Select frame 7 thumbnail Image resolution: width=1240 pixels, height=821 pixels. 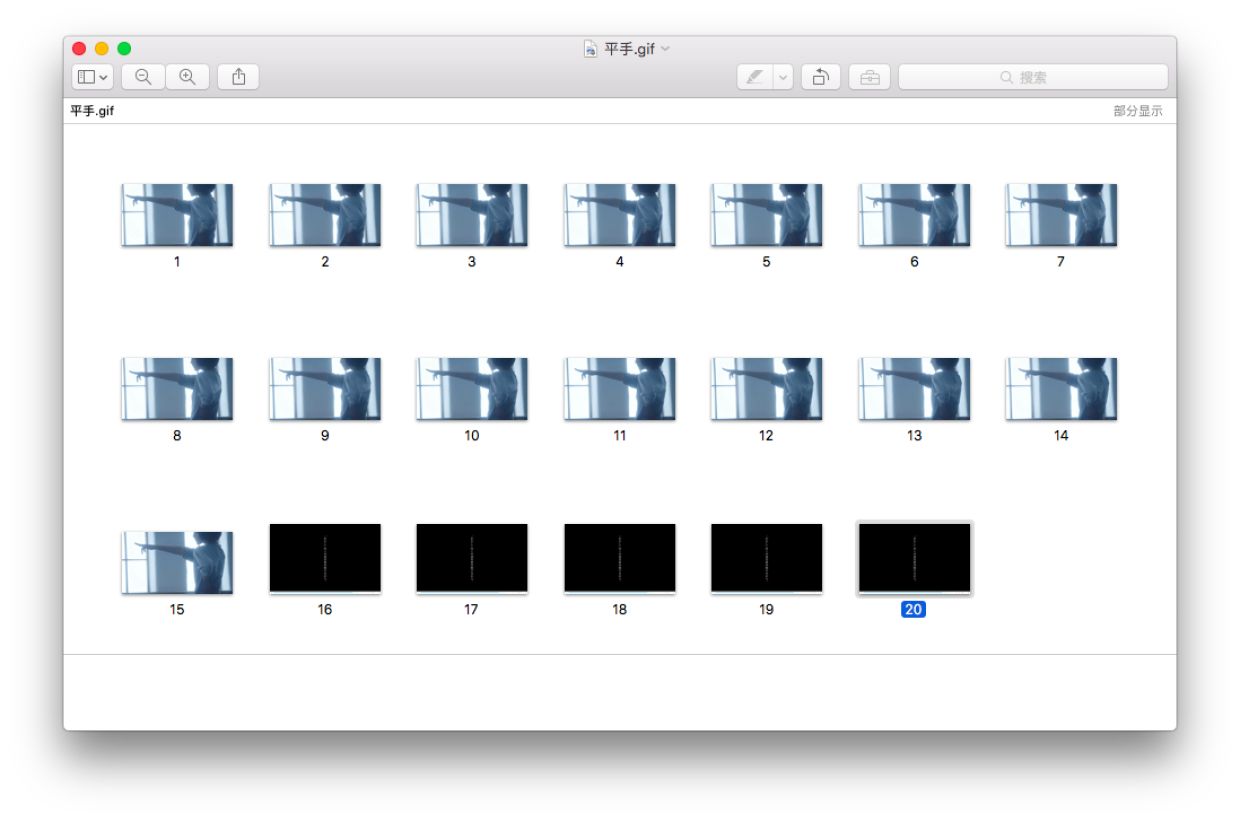coord(1061,215)
